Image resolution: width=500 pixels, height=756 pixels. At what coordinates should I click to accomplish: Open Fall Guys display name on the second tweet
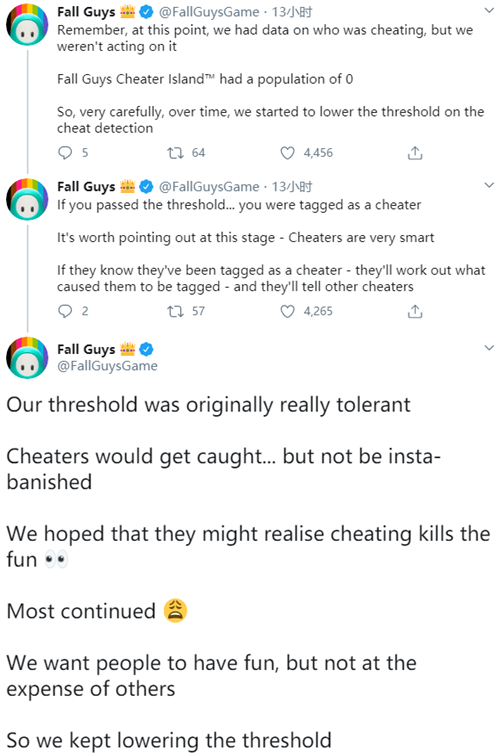tap(86, 187)
